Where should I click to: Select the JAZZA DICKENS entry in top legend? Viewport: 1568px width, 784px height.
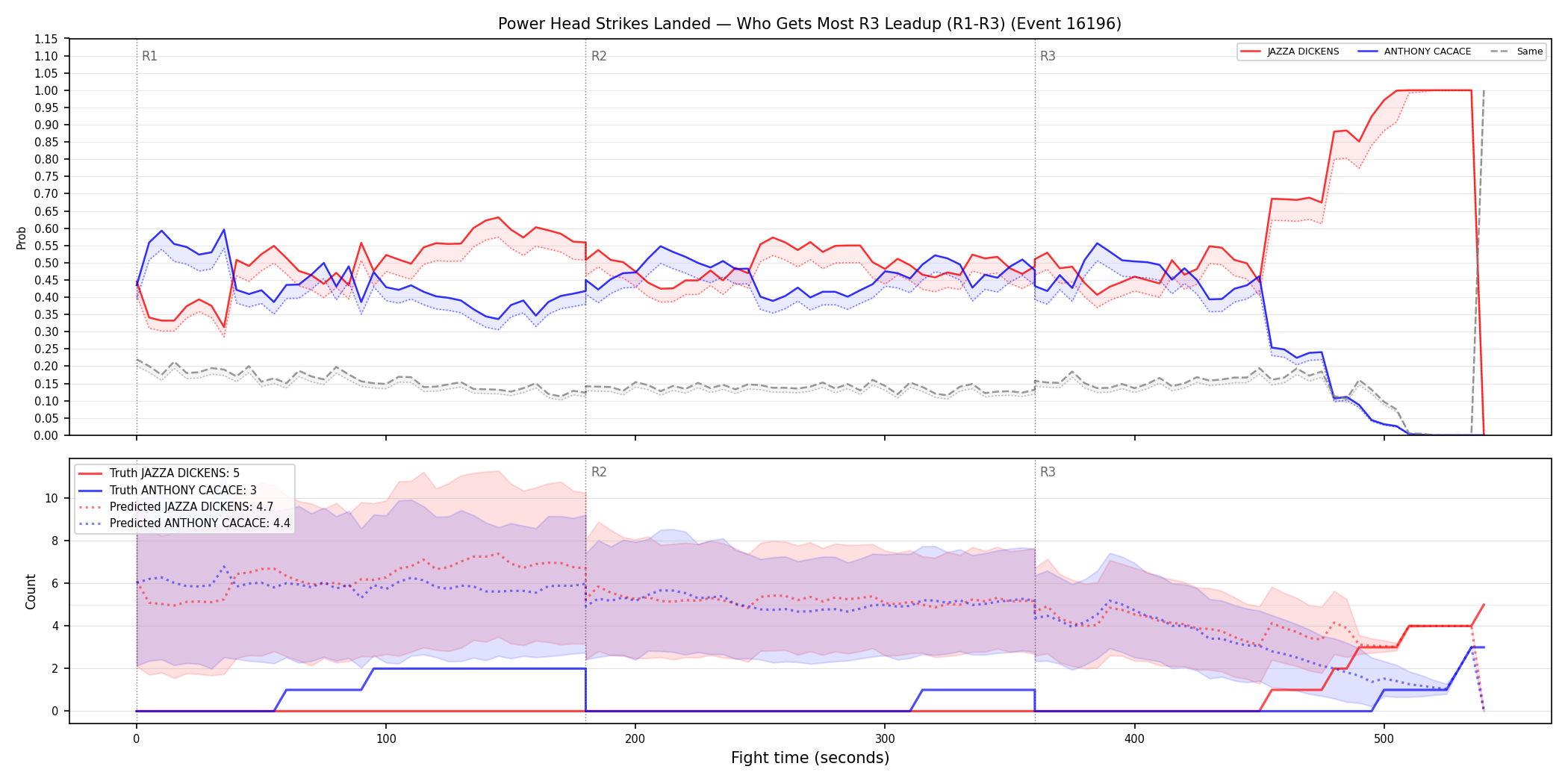(1290, 52)
